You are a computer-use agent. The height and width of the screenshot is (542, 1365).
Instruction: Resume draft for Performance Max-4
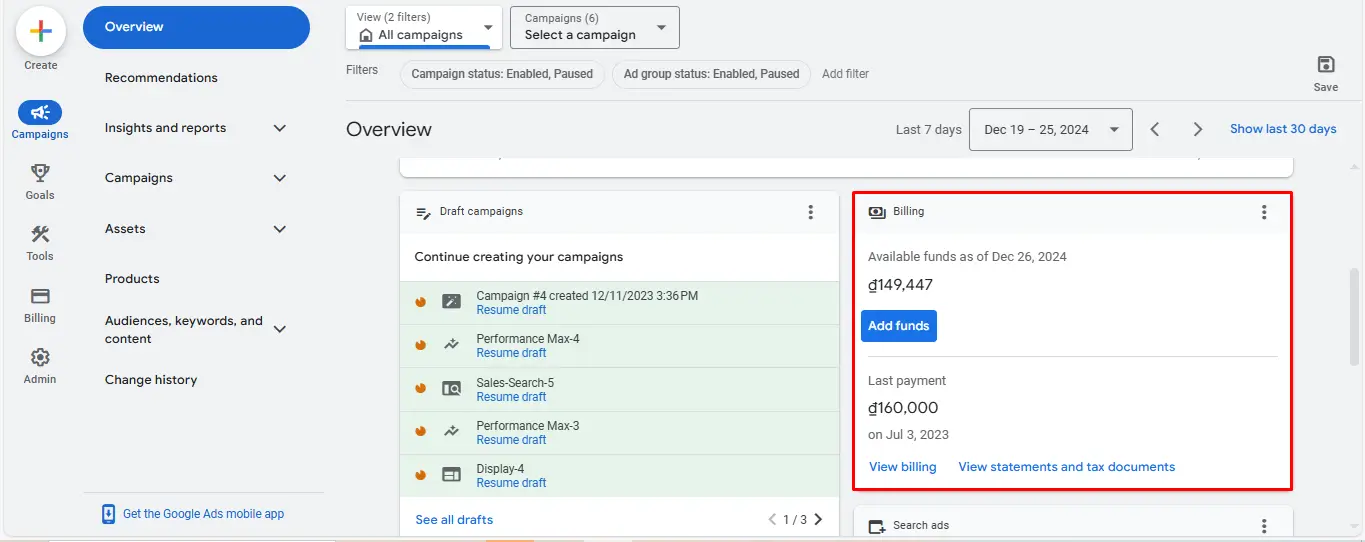click(x=511, y=353)
